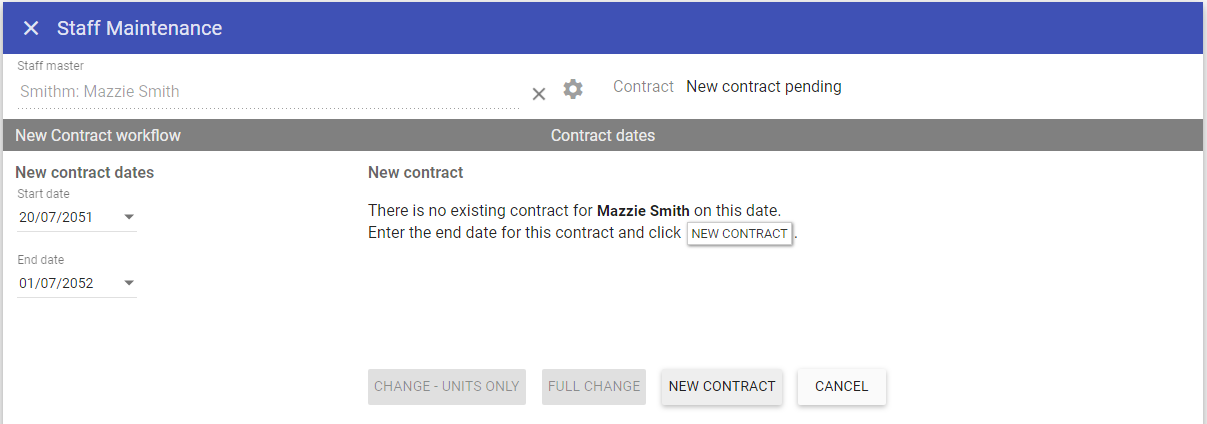Click the Contract dates header
The height and width of the screenshot is (424, 1207).
[603, 135]
